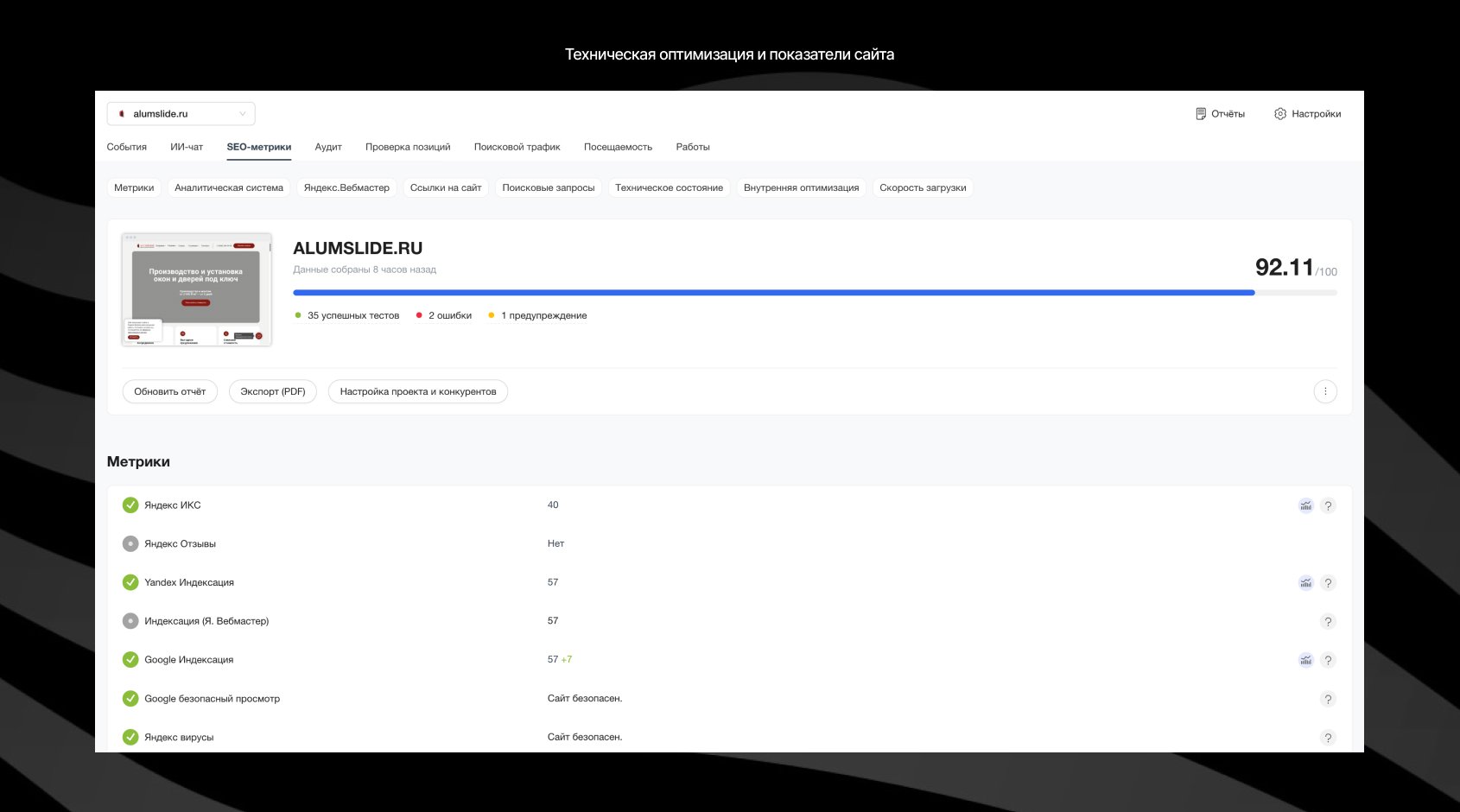The width and height of the screenshot is (1460, 812).
Task: Click gray status circle for Яндекс Отзывы
Action: click(x=130, y=544)
